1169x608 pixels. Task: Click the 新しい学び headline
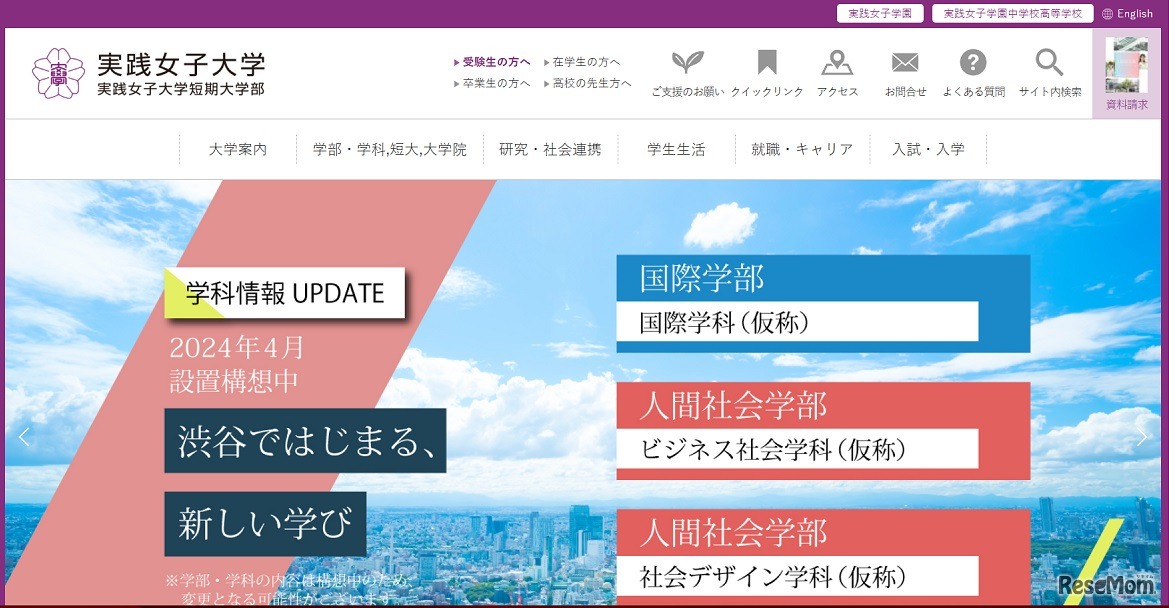coord(265,523)
